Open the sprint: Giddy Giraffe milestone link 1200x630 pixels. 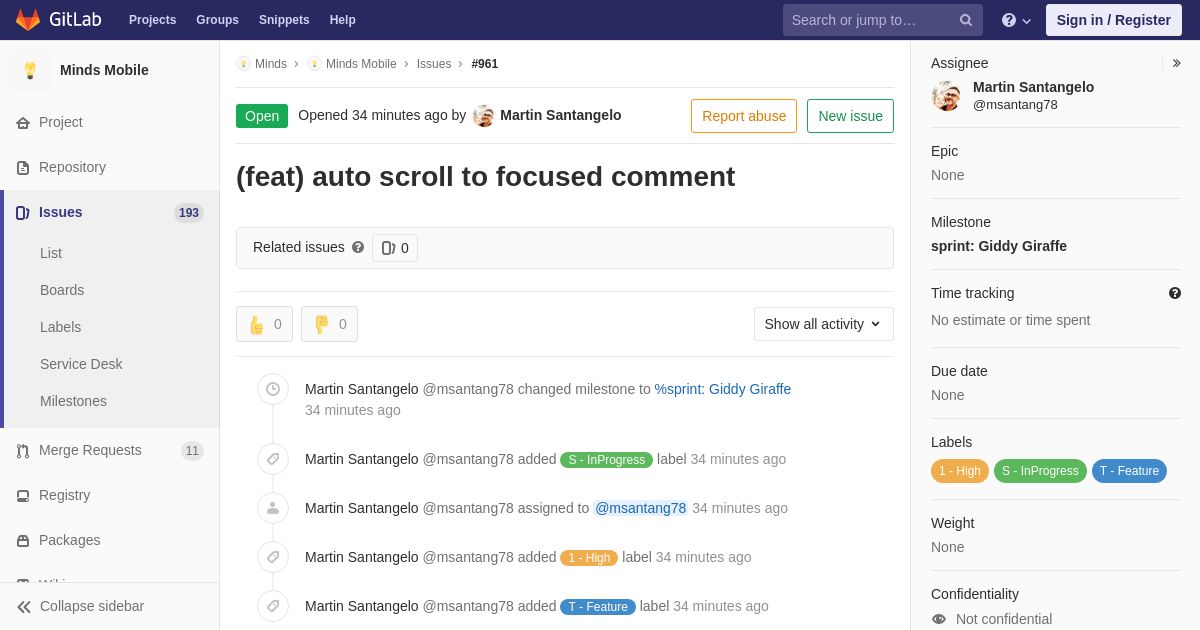(999, 246)
